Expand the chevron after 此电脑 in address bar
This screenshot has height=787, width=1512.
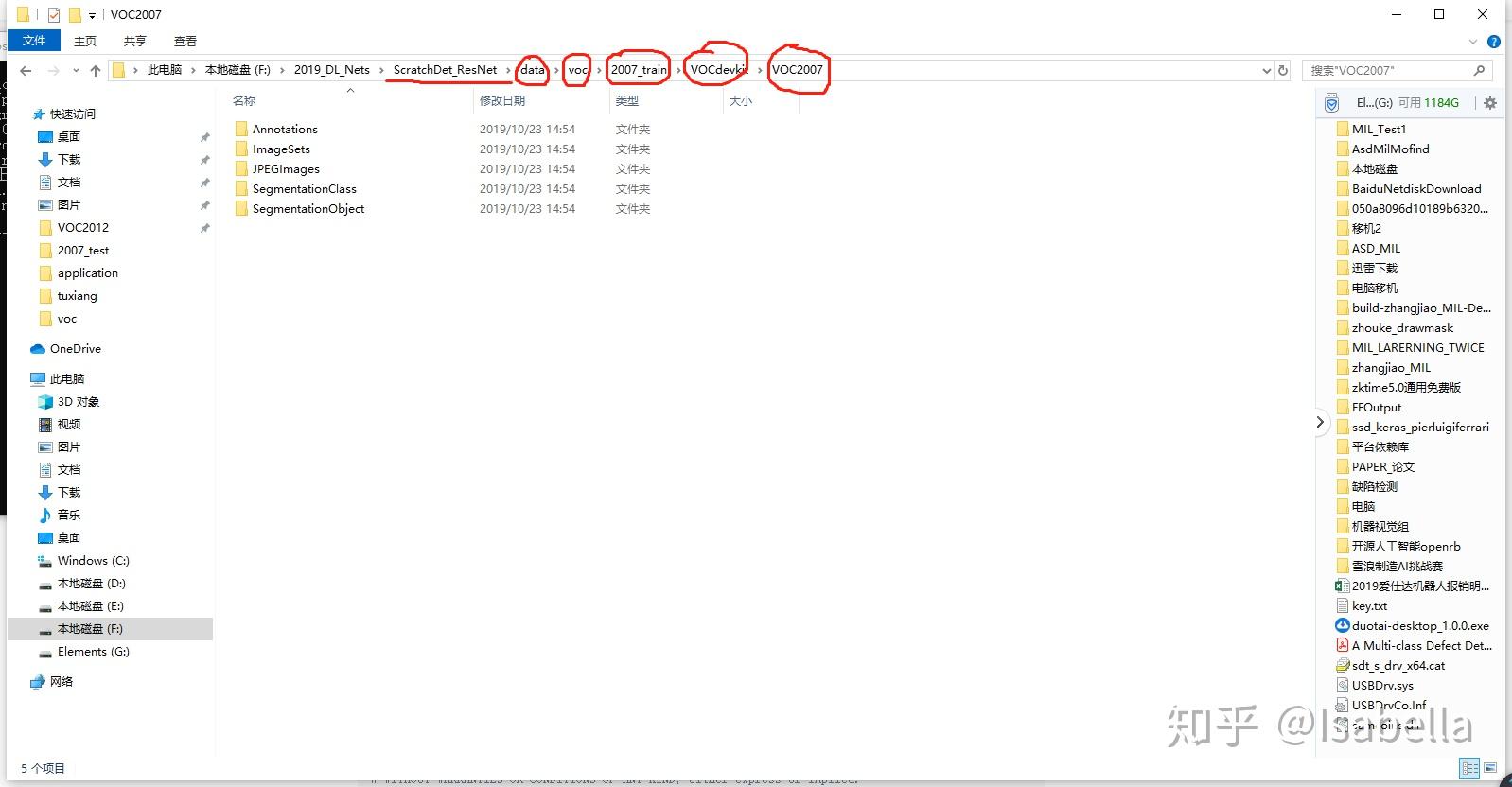193,70
